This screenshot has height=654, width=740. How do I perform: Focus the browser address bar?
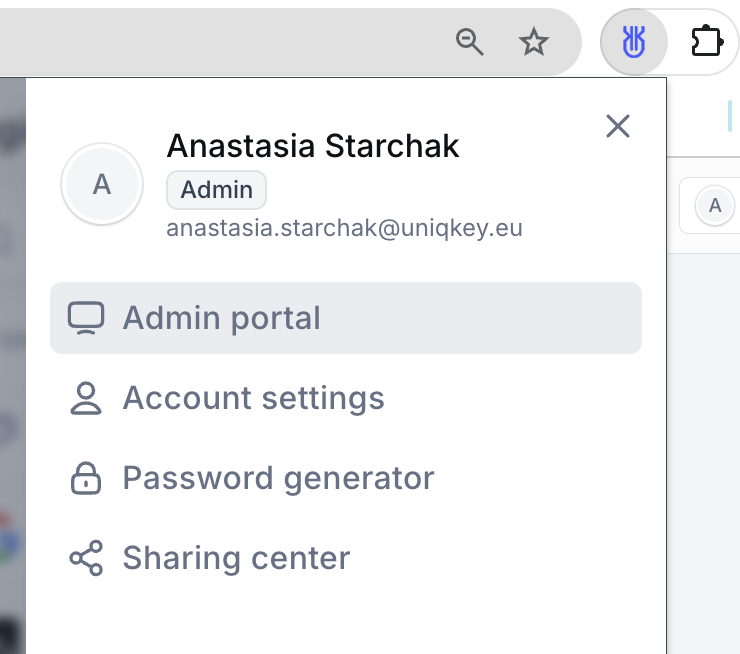coord(227,42)
